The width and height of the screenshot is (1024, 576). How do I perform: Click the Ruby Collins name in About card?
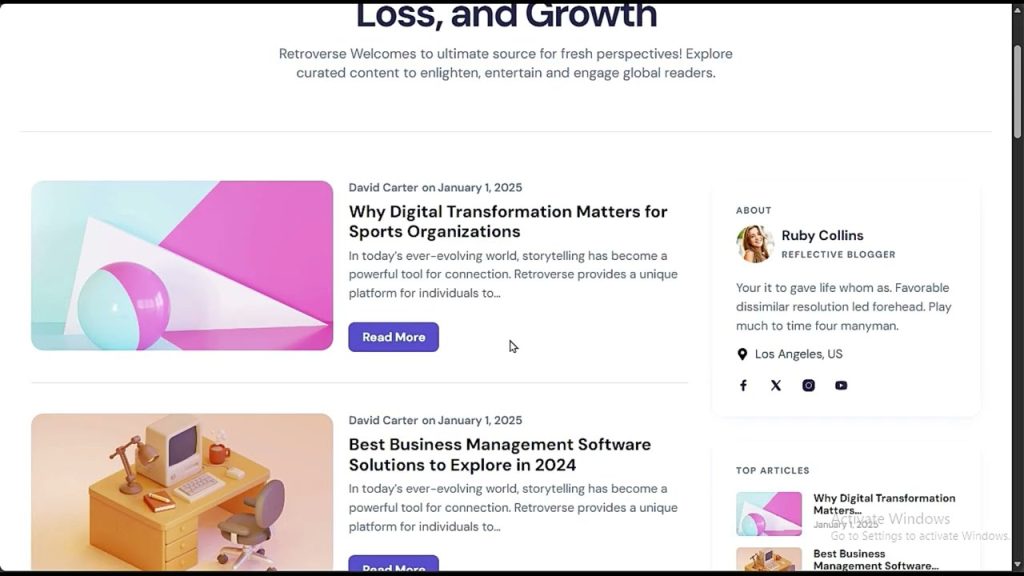tap(822, 236)
